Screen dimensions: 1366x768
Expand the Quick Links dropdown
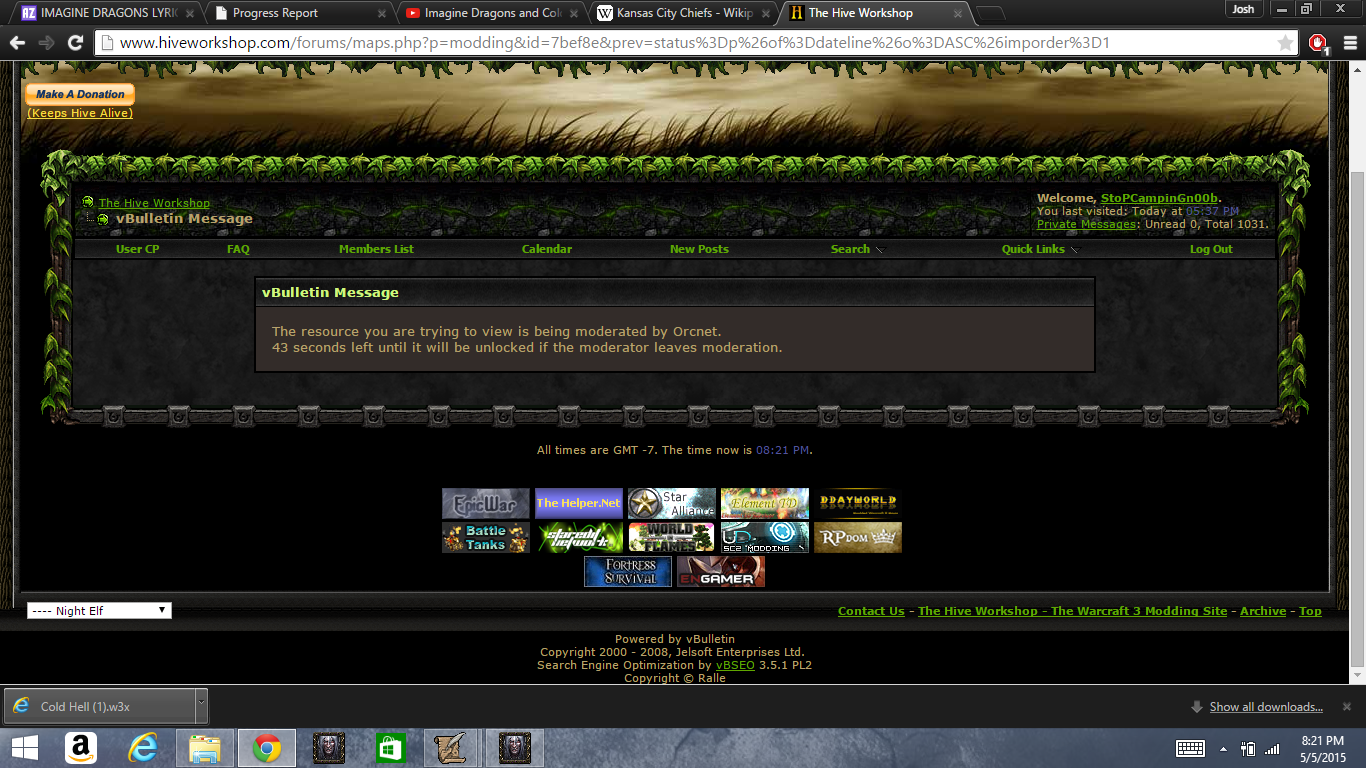click(x=1040, y=249)
